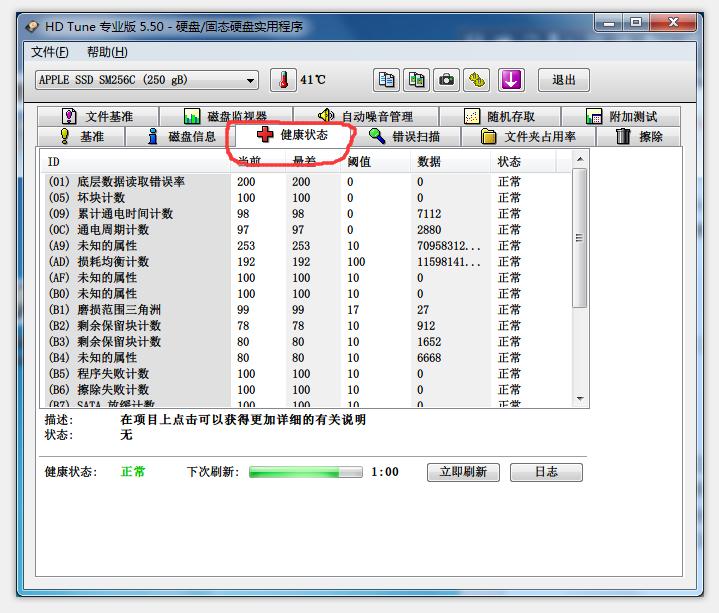Click data value 2880 in row 0C
719x613 pixels.
429,230
